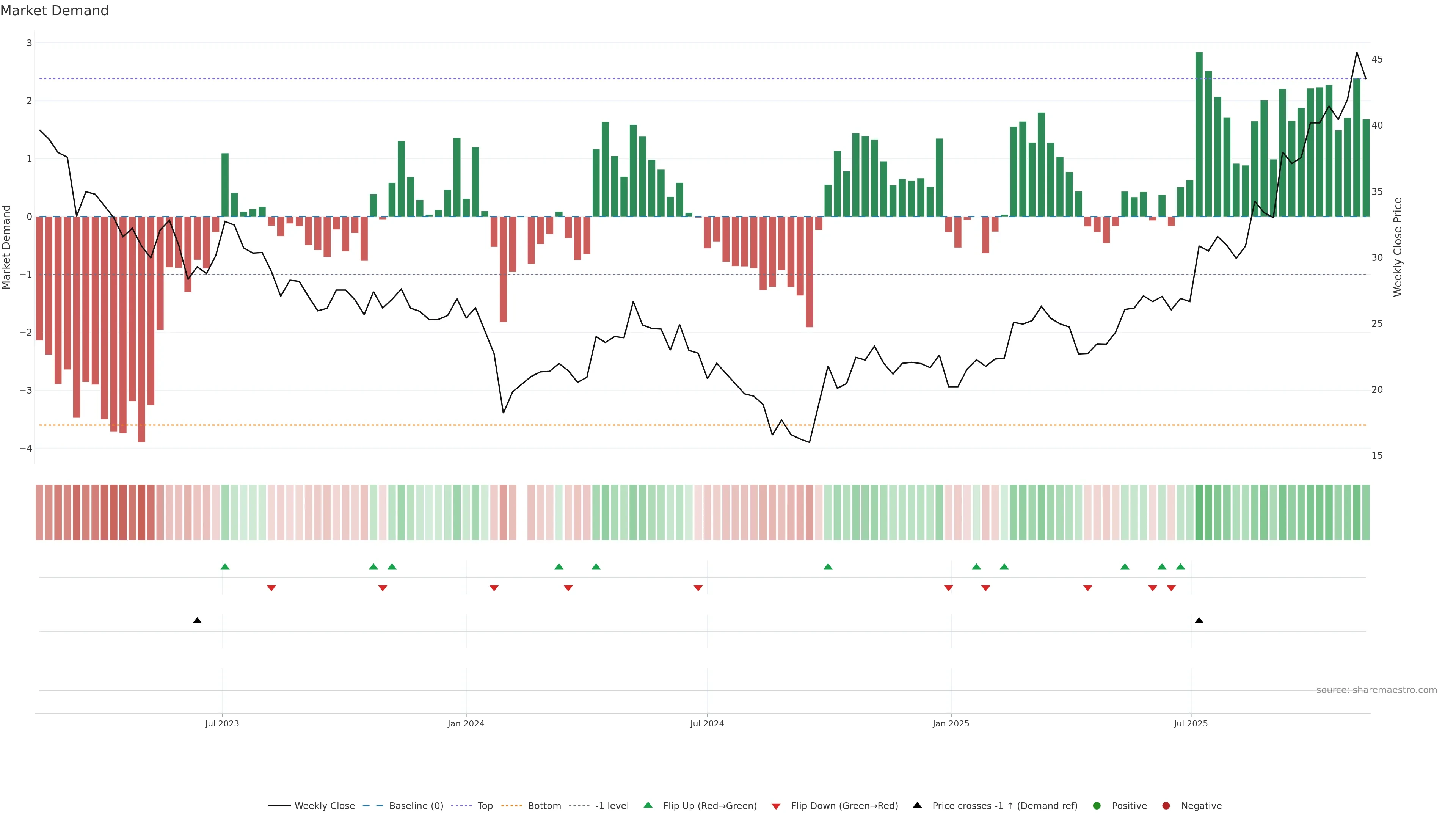The height and width of the screenshot is (819, 1456).
Task: Click green Flip Up legend triangle icon
Action: coord(648,805)
